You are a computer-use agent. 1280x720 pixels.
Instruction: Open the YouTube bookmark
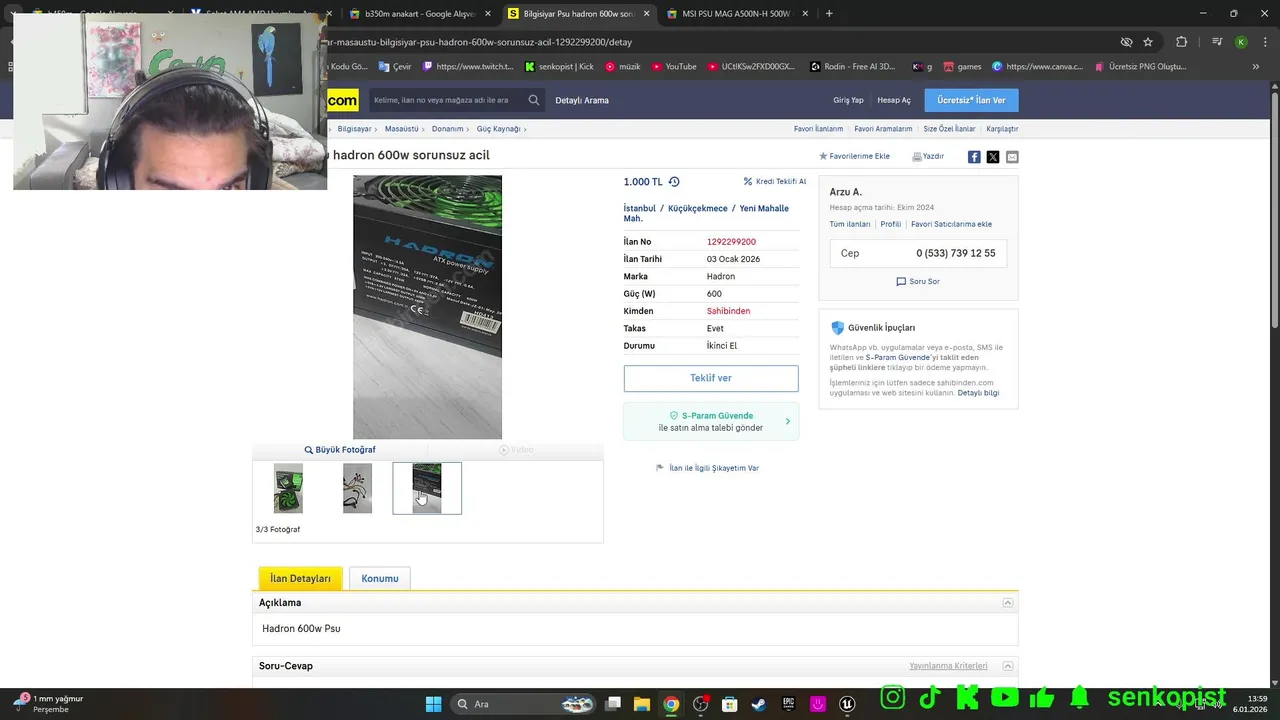[673, 67]
